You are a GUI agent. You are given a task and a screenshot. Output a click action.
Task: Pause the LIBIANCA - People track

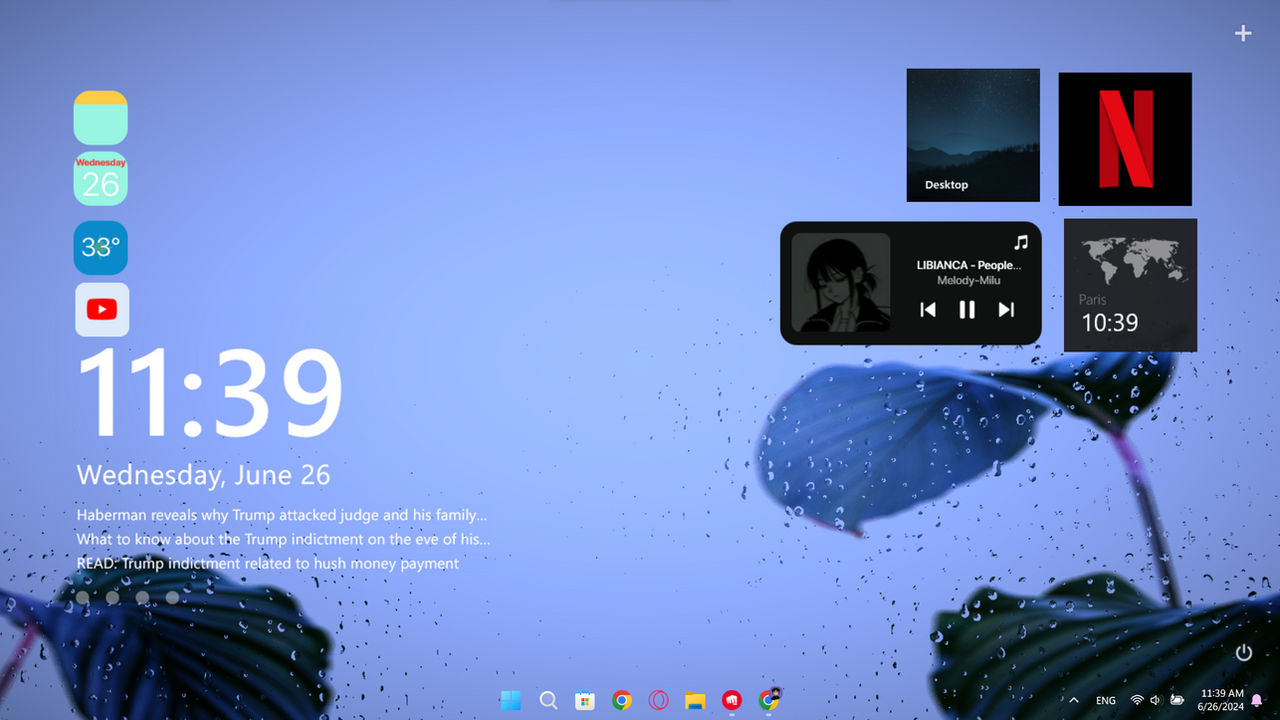966,309
